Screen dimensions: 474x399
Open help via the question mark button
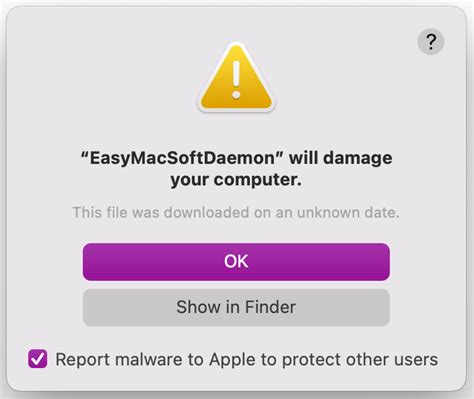(x=431, y=42)
